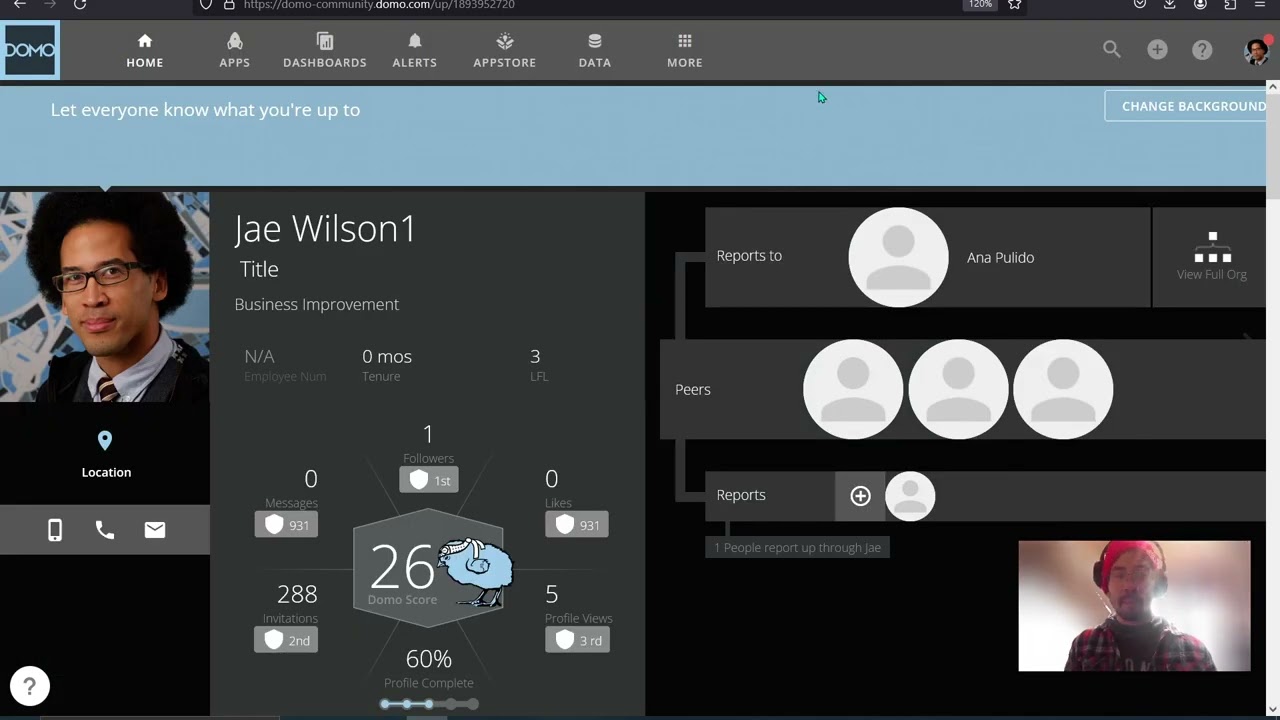This screenshot has height=720, width=1280.
Task: Go to Home in the navigation bar
Action: (x=145, y=50)
